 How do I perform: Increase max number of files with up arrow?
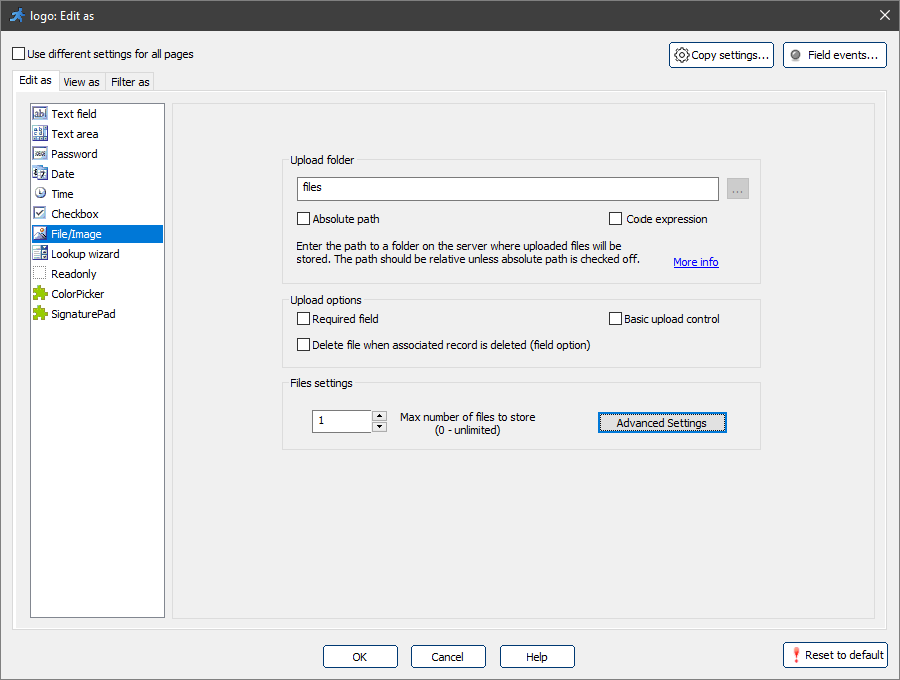coord(379,416)
